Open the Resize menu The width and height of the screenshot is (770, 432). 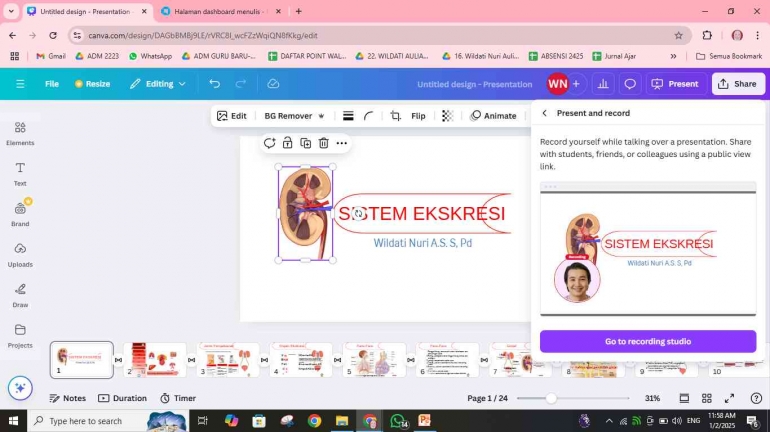point(92,84)
